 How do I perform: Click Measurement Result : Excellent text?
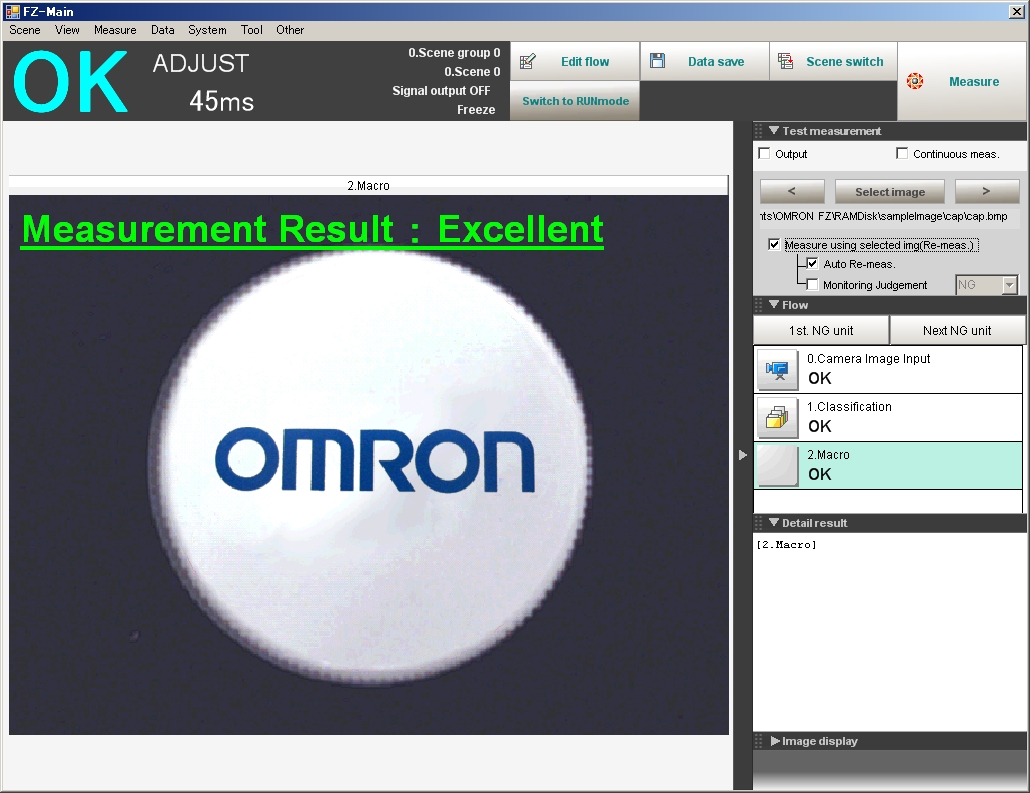click(312, 229)
